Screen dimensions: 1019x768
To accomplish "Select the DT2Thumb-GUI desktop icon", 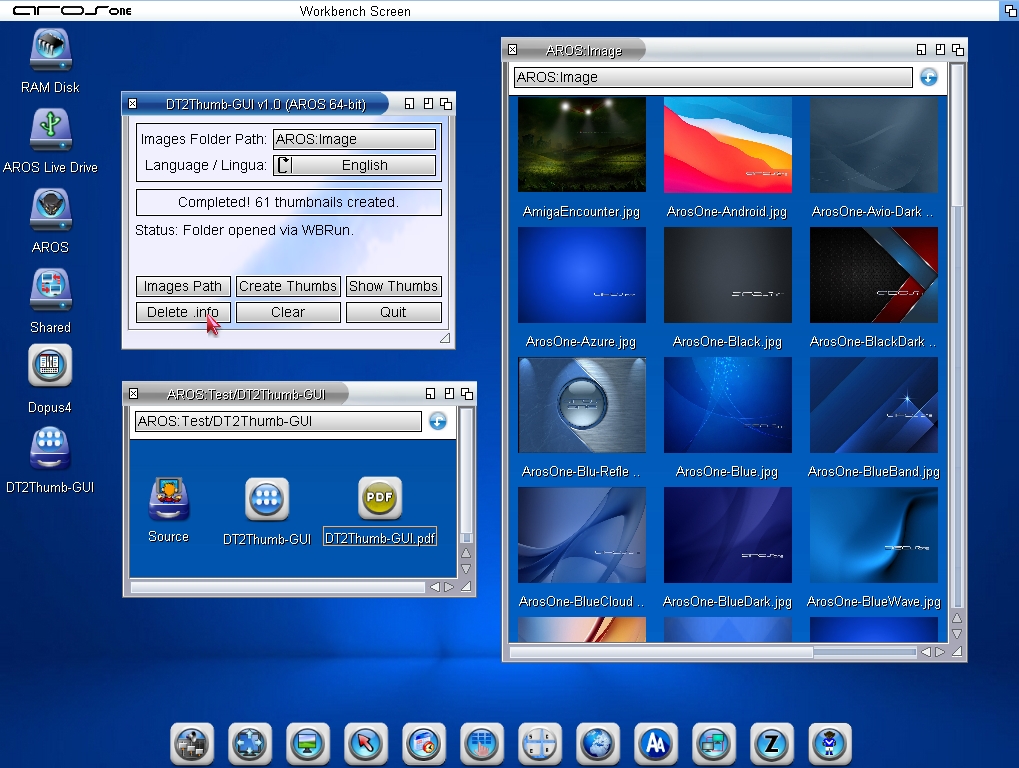I will [50, 448].
